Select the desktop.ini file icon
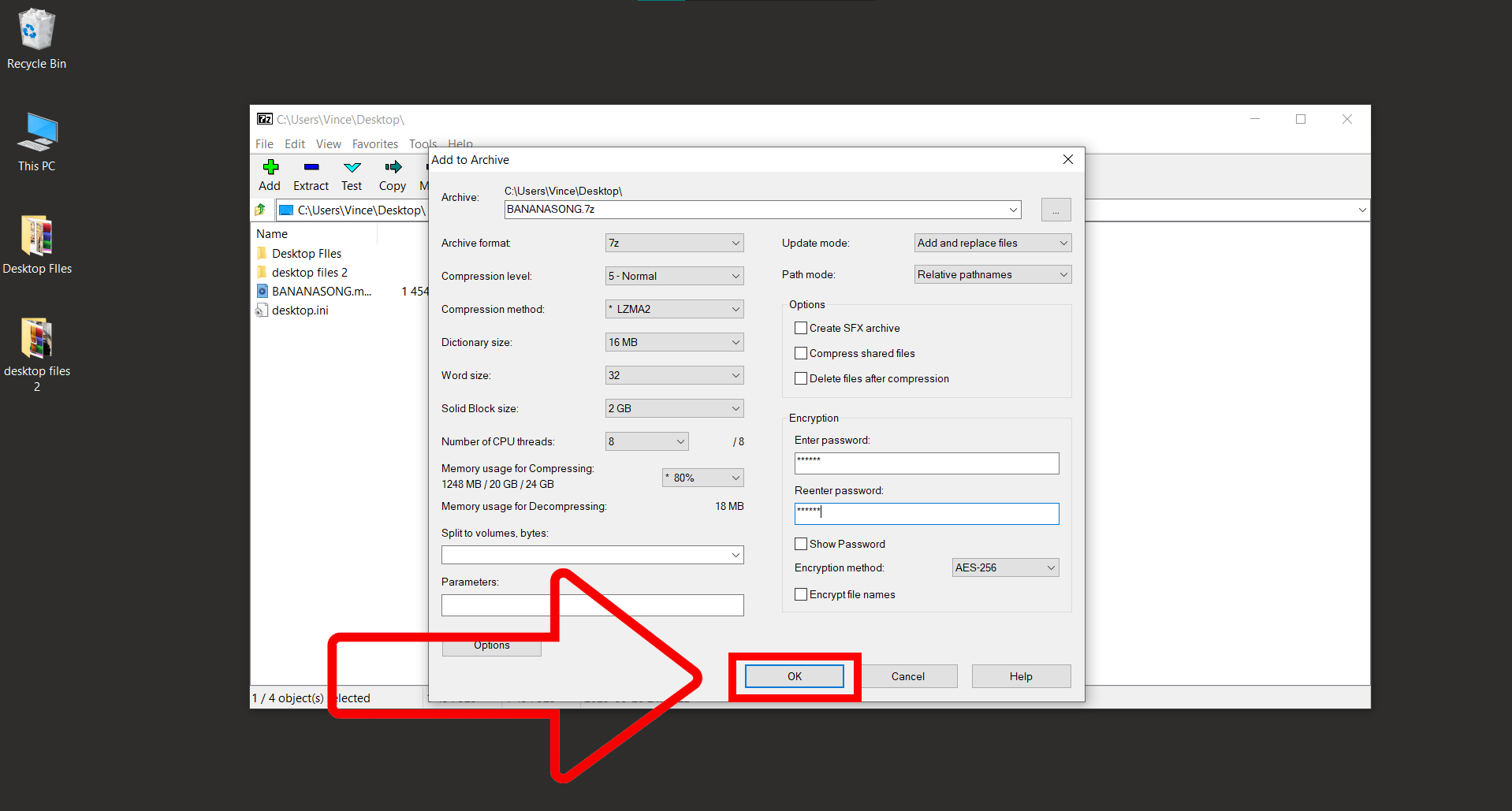The height and width of the screenshot is (811, 1512). pos(263,310)
